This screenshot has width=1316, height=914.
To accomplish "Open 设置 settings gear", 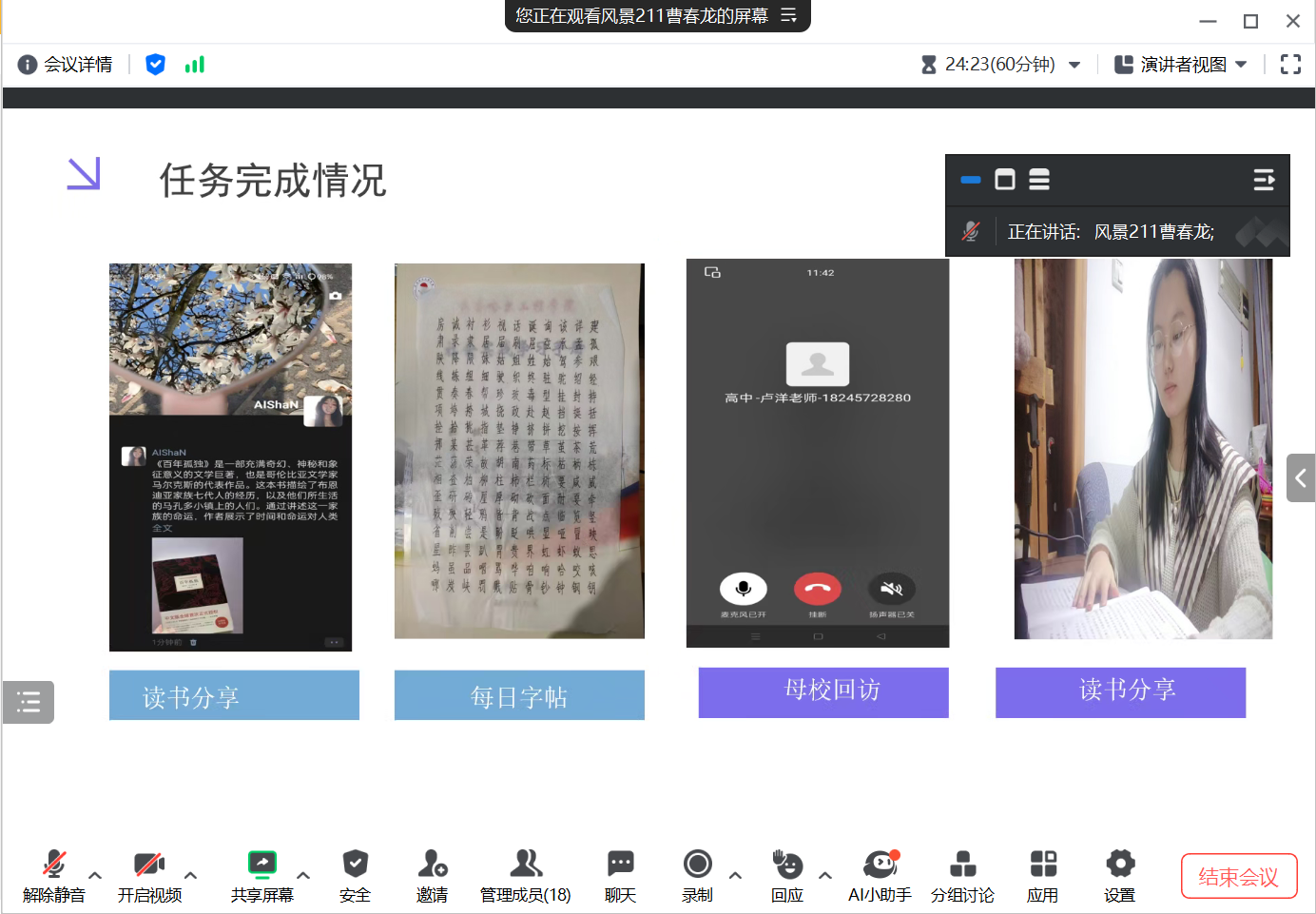I will tap(1120, 875).
